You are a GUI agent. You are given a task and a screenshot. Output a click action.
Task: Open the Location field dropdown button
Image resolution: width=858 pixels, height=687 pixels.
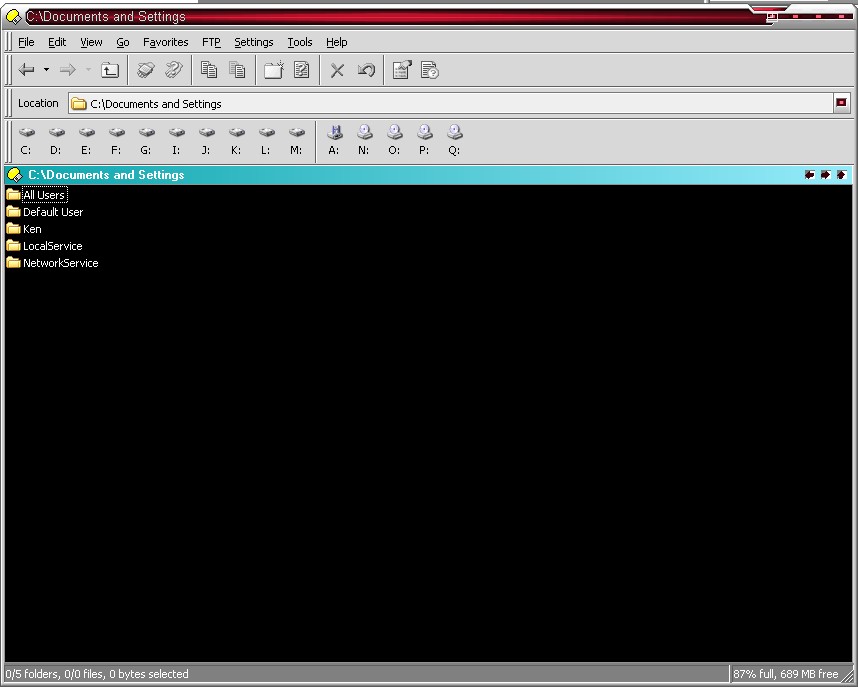tap(842, 103)
